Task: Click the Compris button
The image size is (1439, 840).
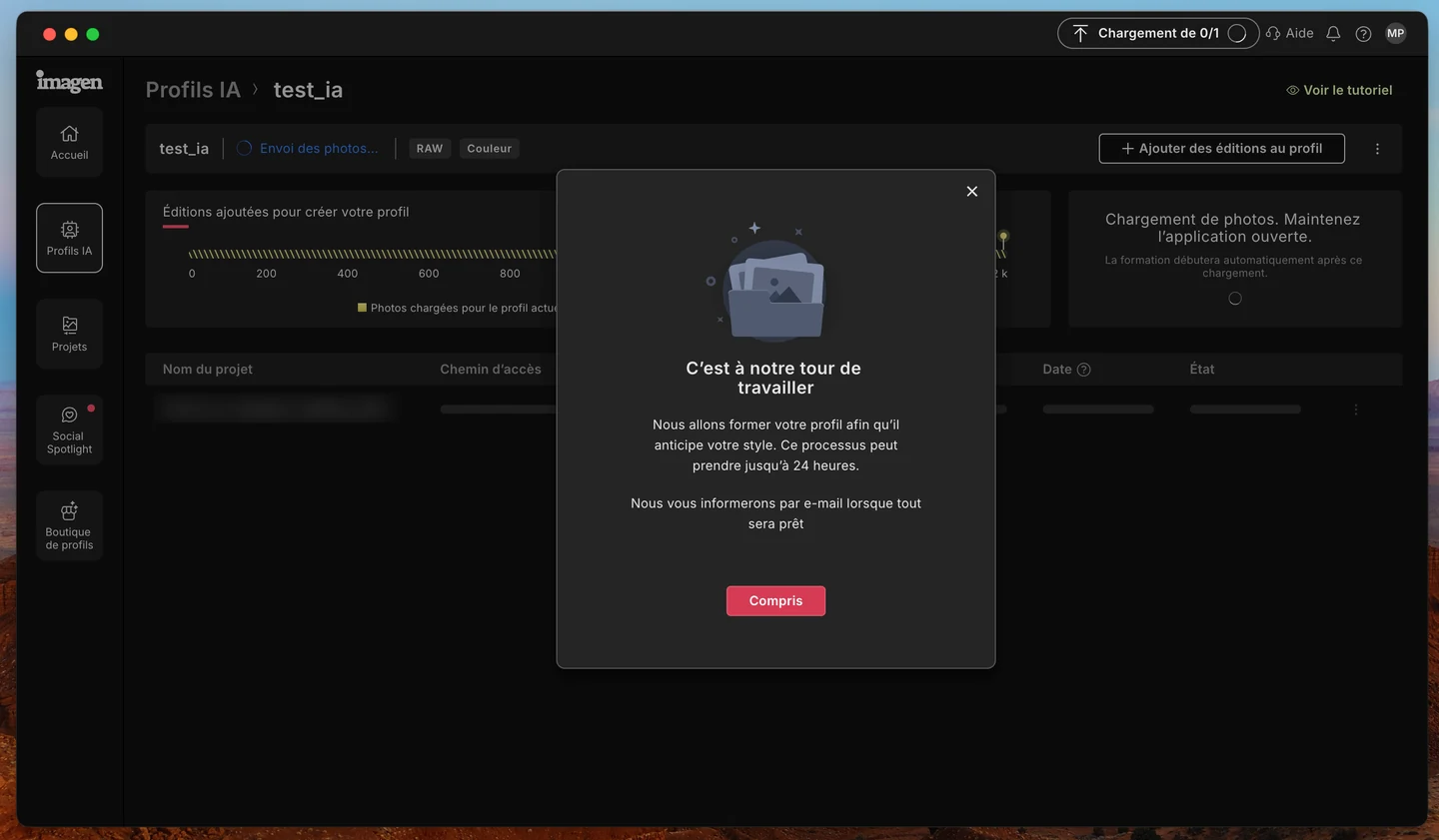Action: 775,601
